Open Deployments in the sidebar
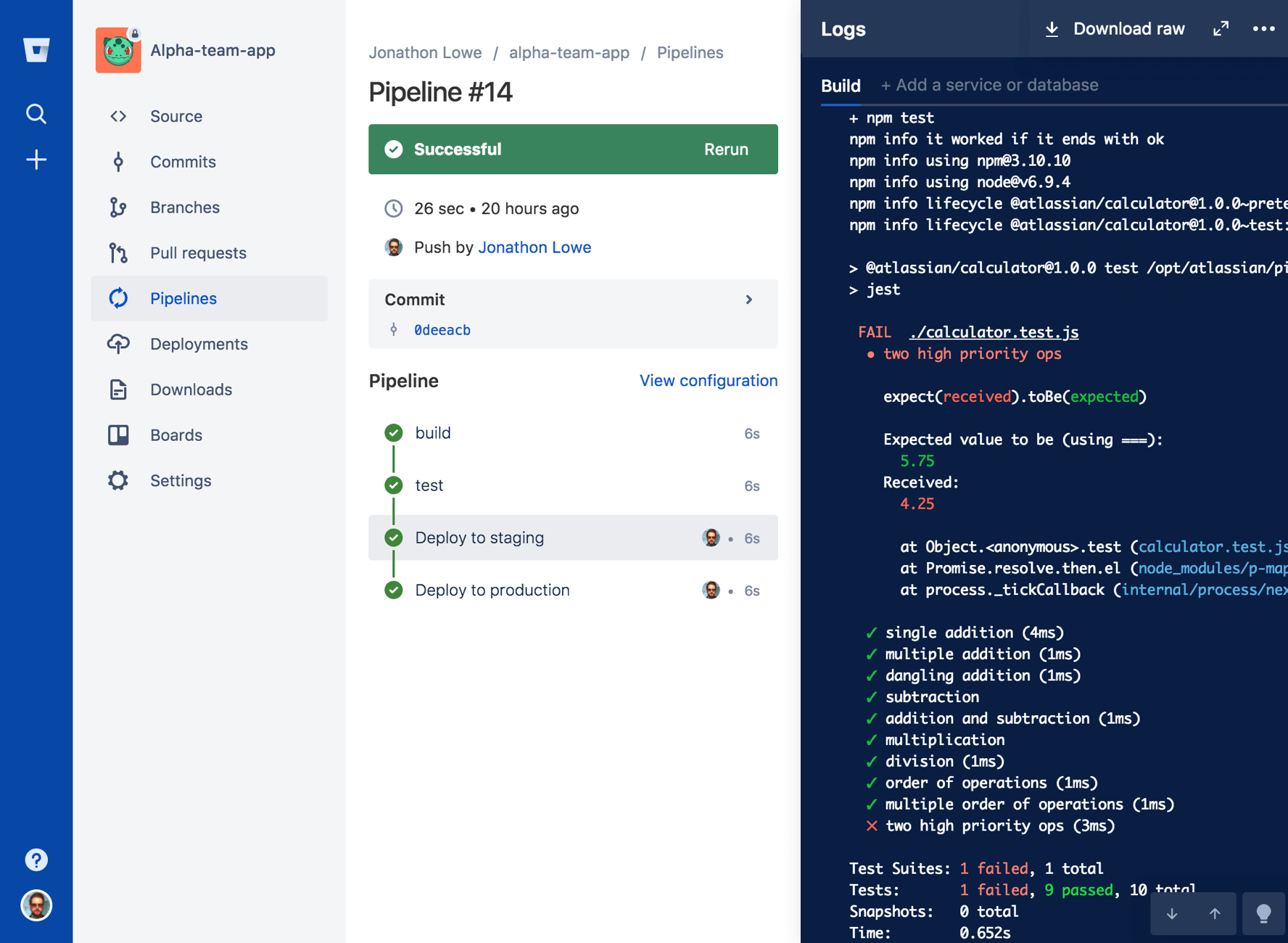The width and height of the screenshot is (1288, 943). click(210, 344)
